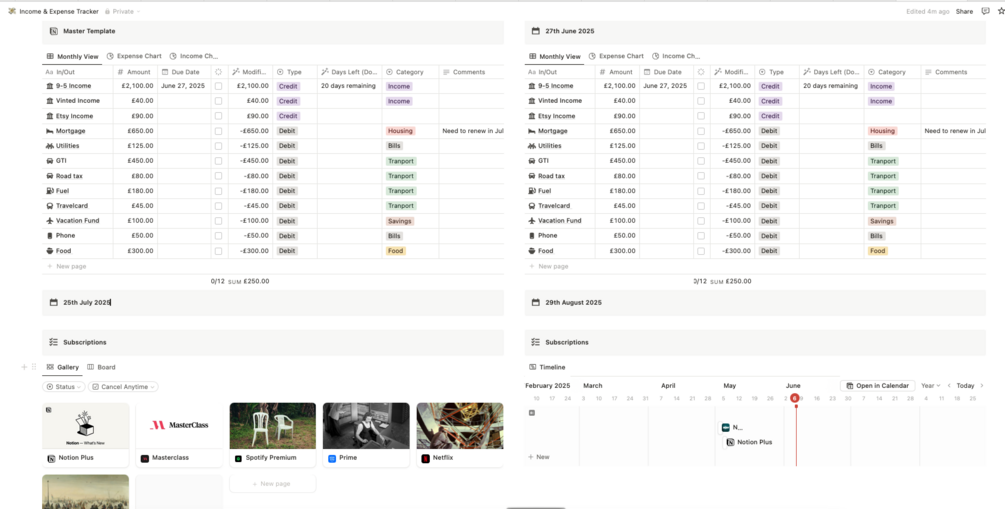
Task: Select the Timeline view tab
Action: tap(548, 367)
